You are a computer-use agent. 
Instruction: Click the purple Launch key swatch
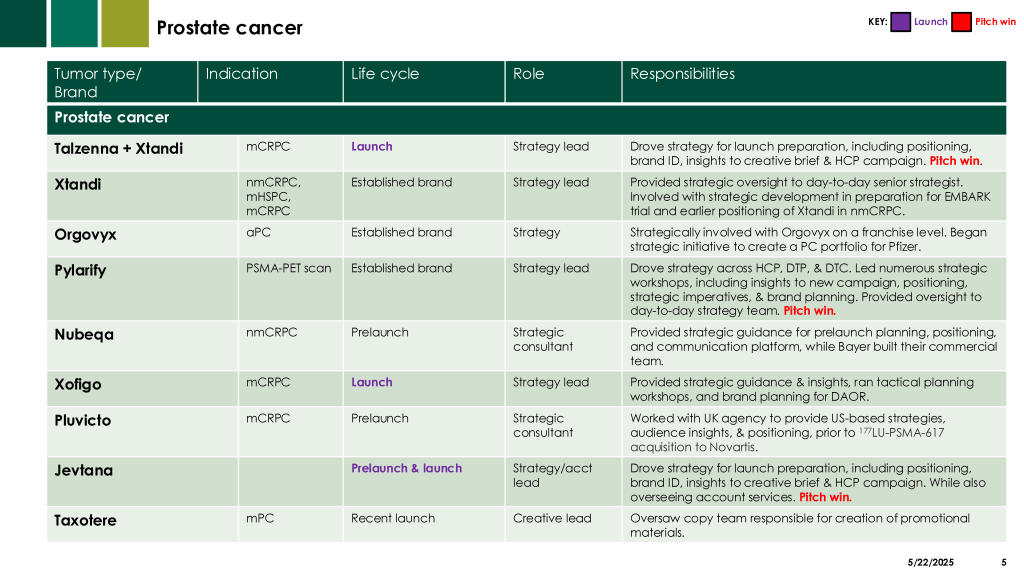(x=900, y=22)
